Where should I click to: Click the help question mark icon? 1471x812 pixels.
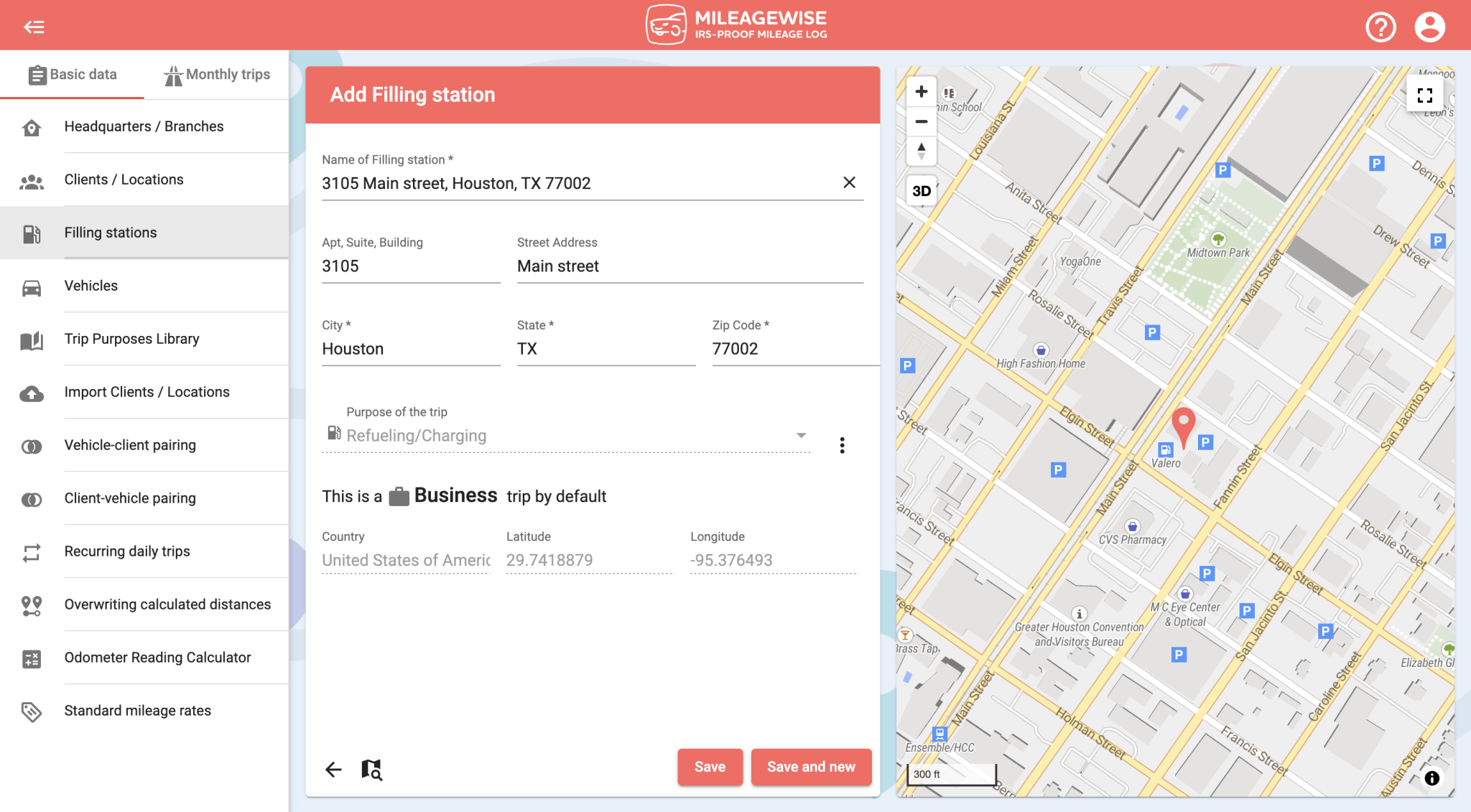tap(1379, 26)
